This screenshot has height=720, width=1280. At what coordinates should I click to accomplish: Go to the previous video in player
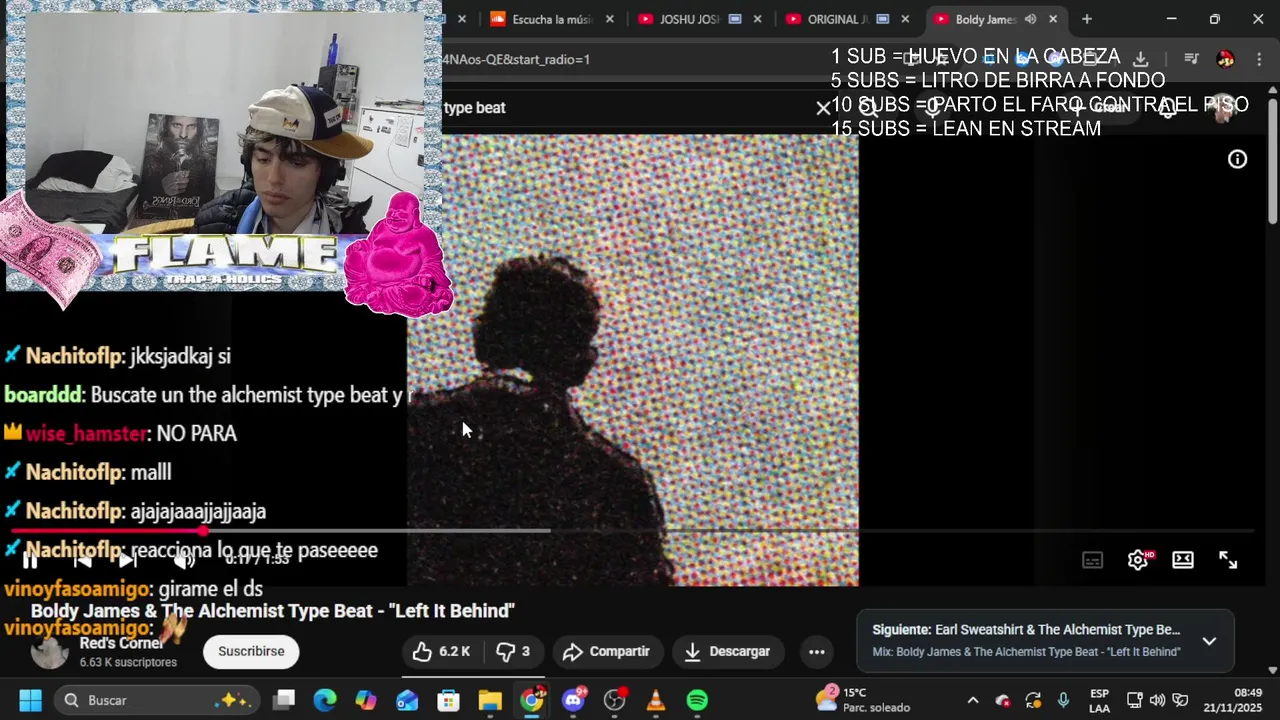82,560
